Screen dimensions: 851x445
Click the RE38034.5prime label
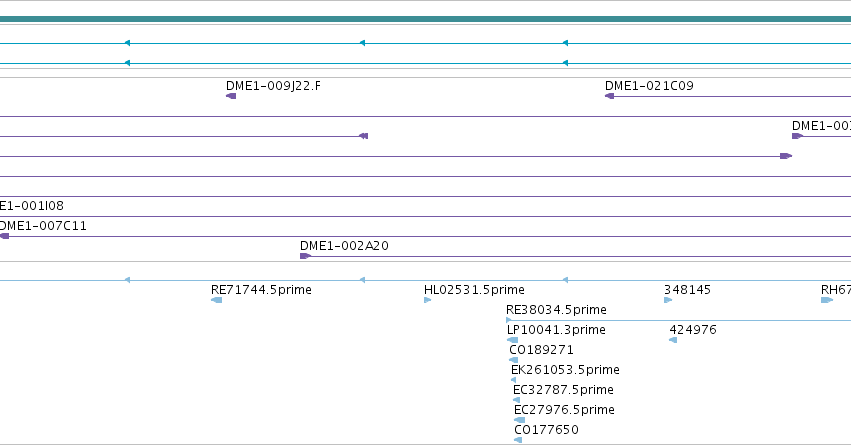point(556,310)
